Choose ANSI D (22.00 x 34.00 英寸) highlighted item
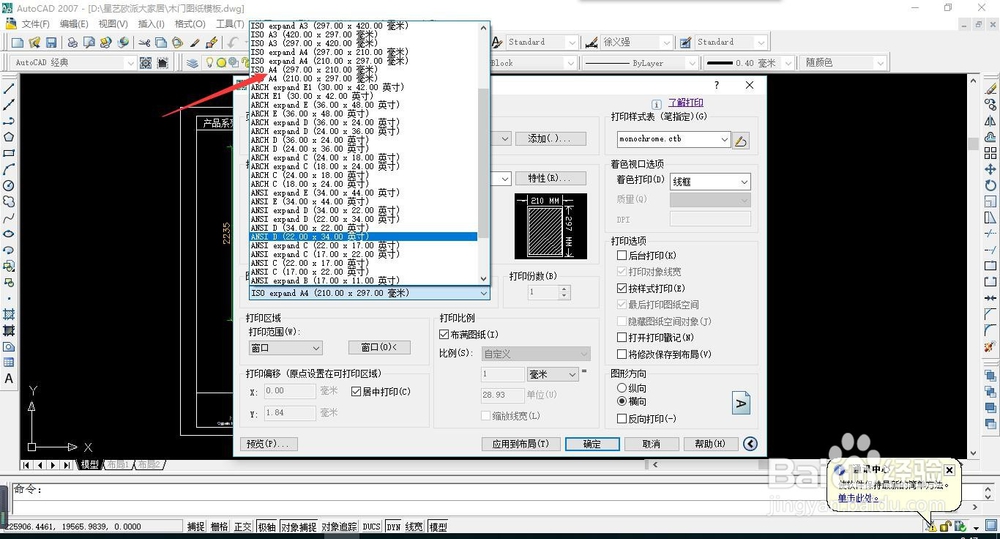 (x=363, y=237)
